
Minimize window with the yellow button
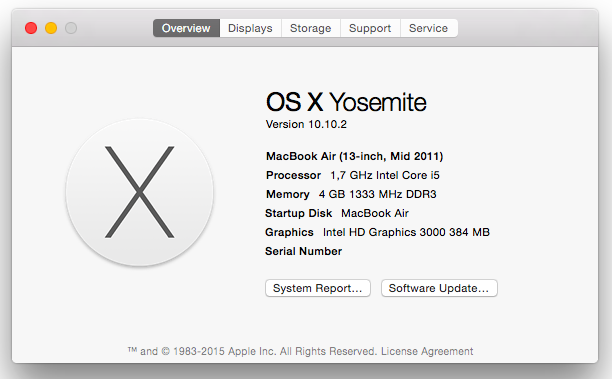click(x=51, y=28)
